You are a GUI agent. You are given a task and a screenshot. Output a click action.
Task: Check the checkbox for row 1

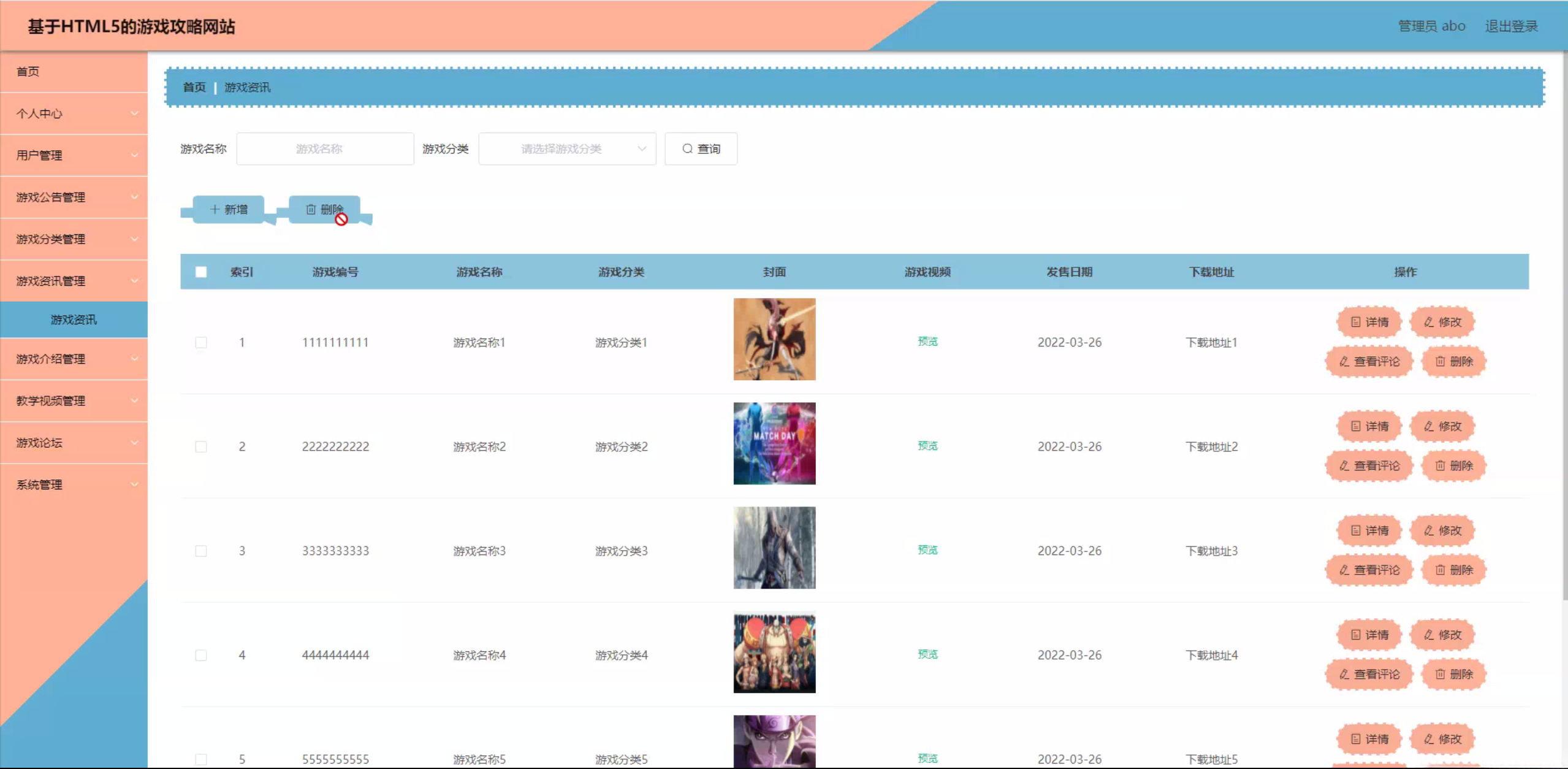tap(201, 342)
